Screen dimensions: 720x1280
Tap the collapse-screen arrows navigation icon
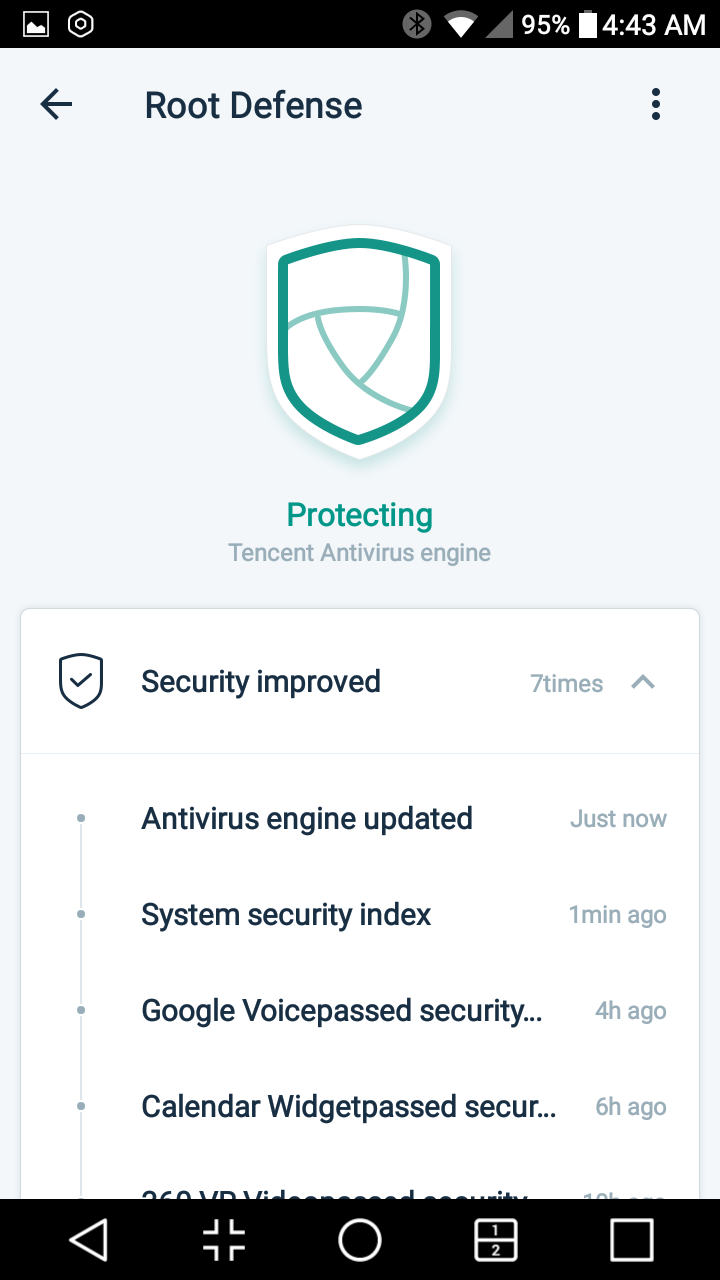pyautogui.click(x=224, y=1240)
